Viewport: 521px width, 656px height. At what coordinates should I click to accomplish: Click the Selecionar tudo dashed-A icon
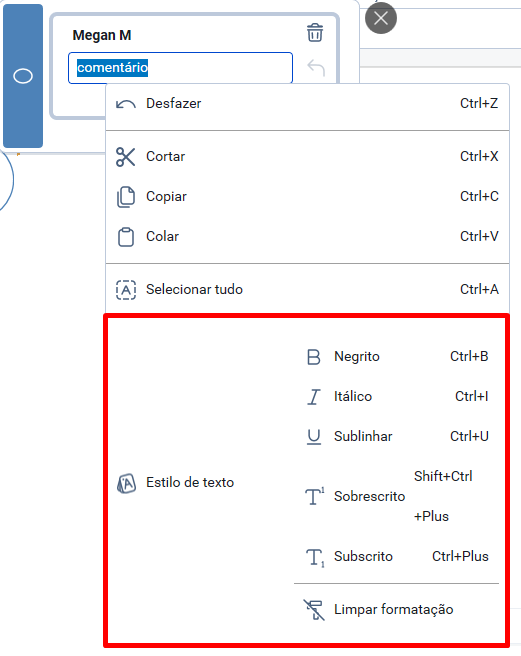pos(126,290)
